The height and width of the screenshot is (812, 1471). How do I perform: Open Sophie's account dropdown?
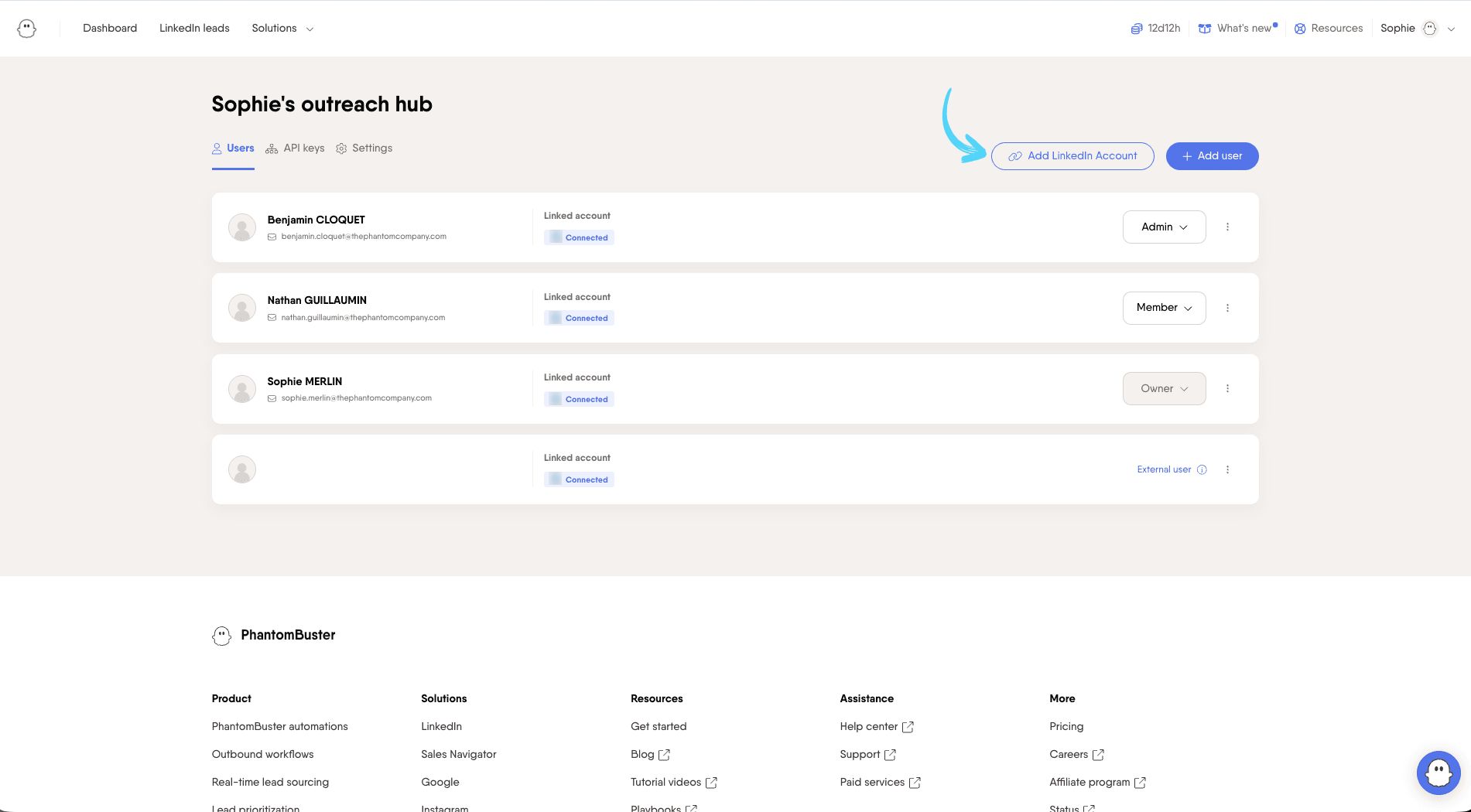[x=1418, y=28]
